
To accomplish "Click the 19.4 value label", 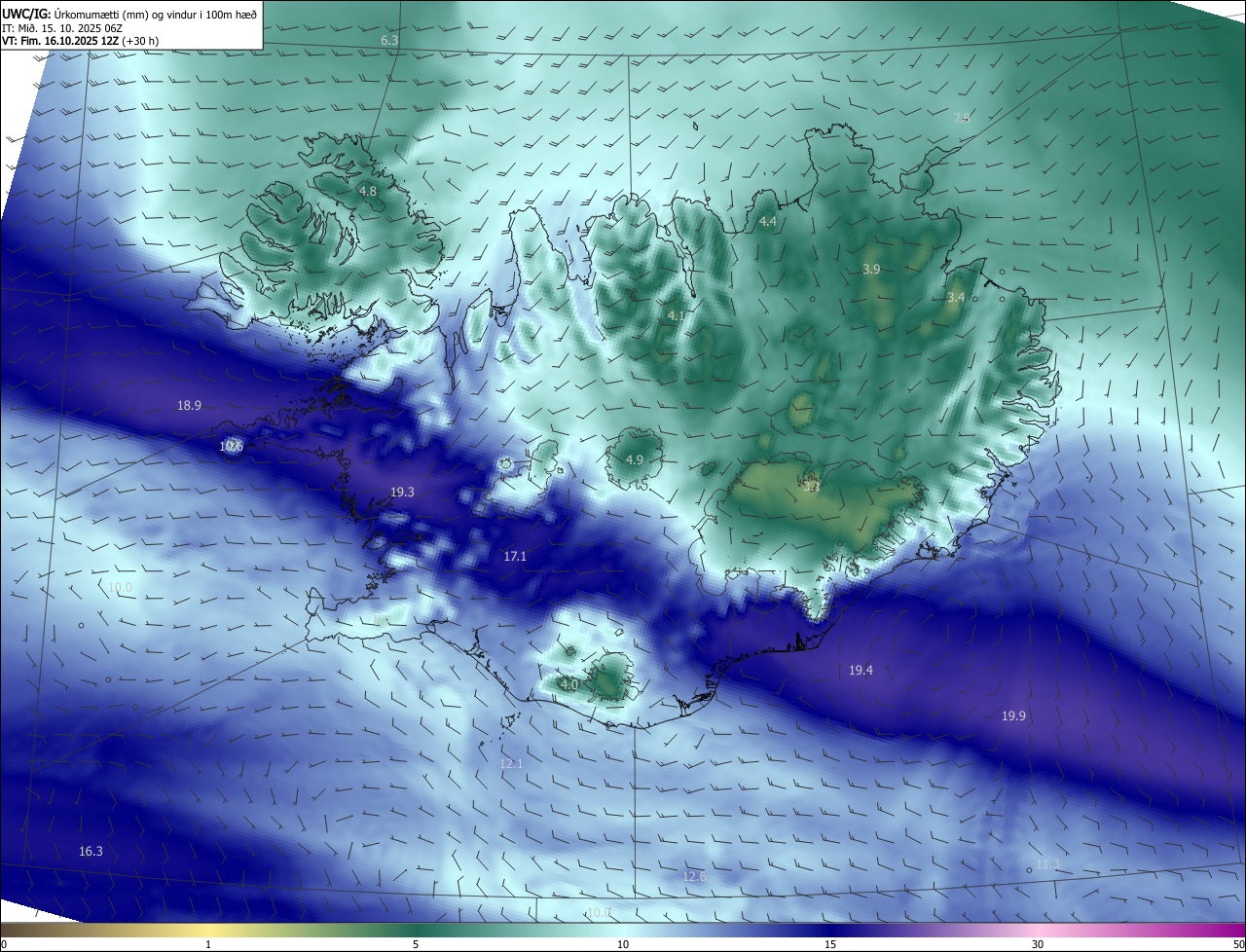I will pyautogui.click(x=861, y=670).
